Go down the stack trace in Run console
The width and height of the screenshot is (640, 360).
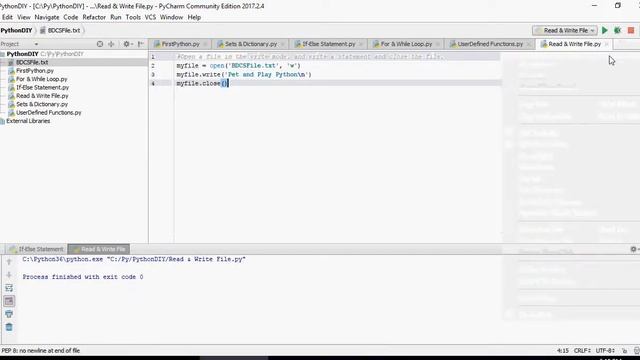click(9, 275)
